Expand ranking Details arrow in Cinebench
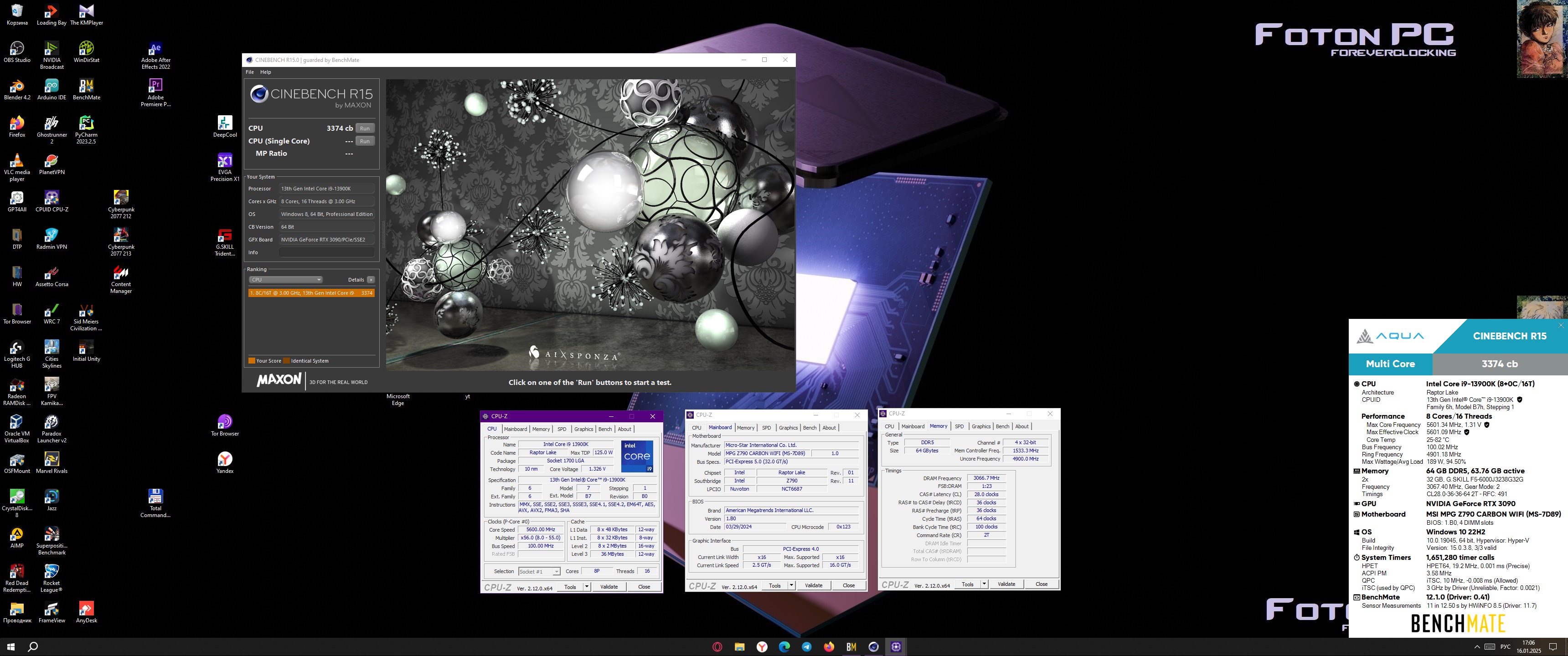Screen dimensions: 1568x656 371,280
